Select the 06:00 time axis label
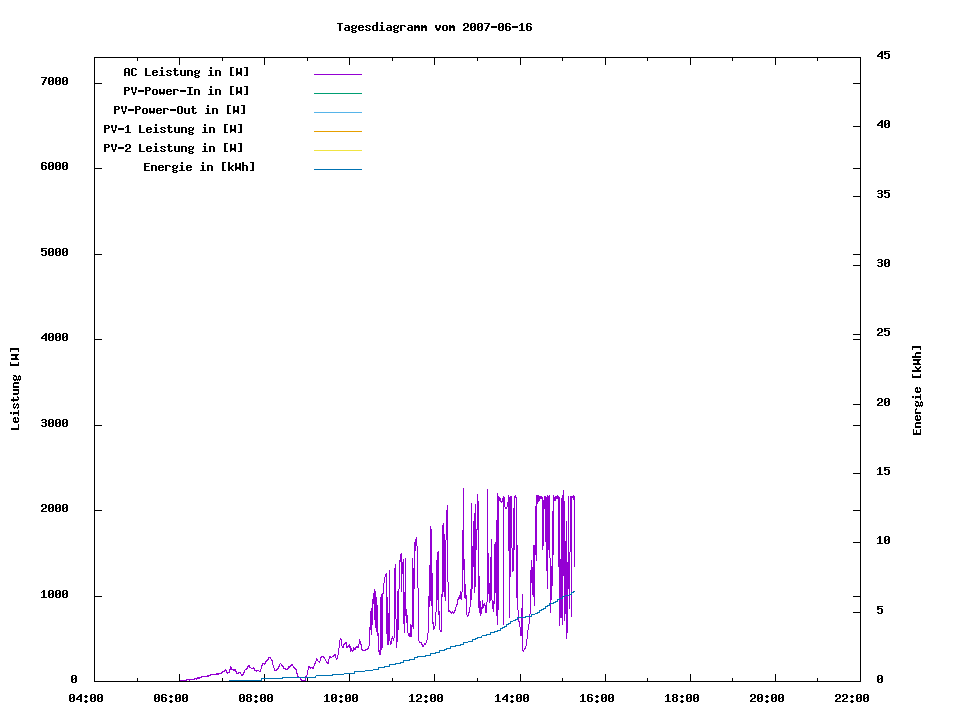The width and height of the screenshot is (960, 720). coord(171,699)
